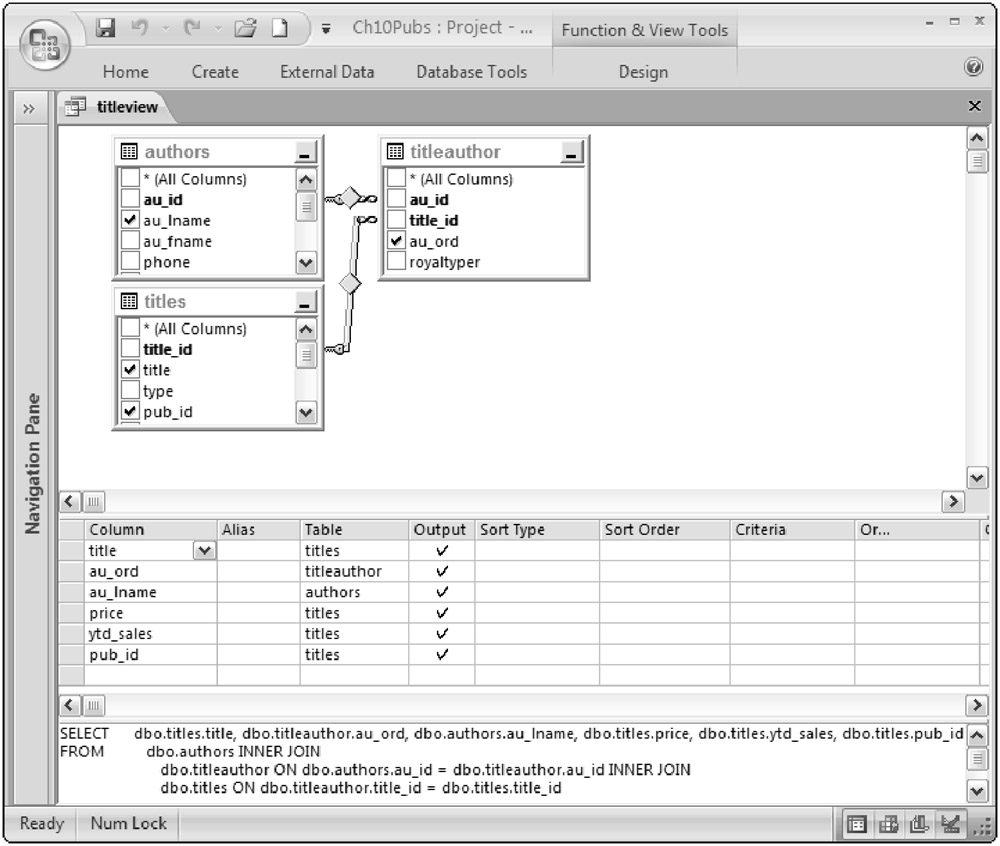Close the titleview document tab
The height and width of the screenshot is (846, 1000).
coord(975,106)
